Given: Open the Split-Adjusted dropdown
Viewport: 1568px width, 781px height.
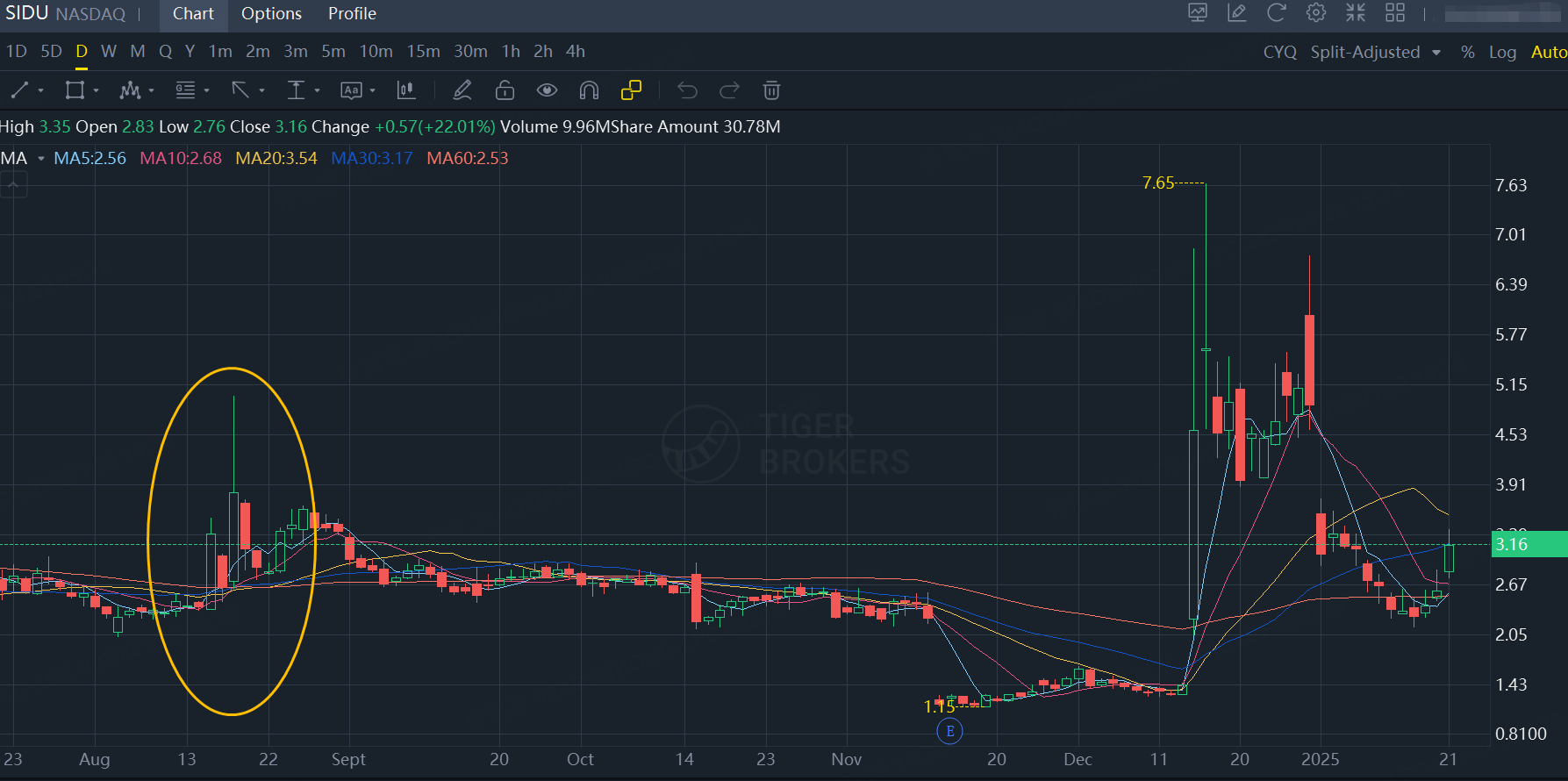Looking at the screenshot, I should coord(1376,53).
